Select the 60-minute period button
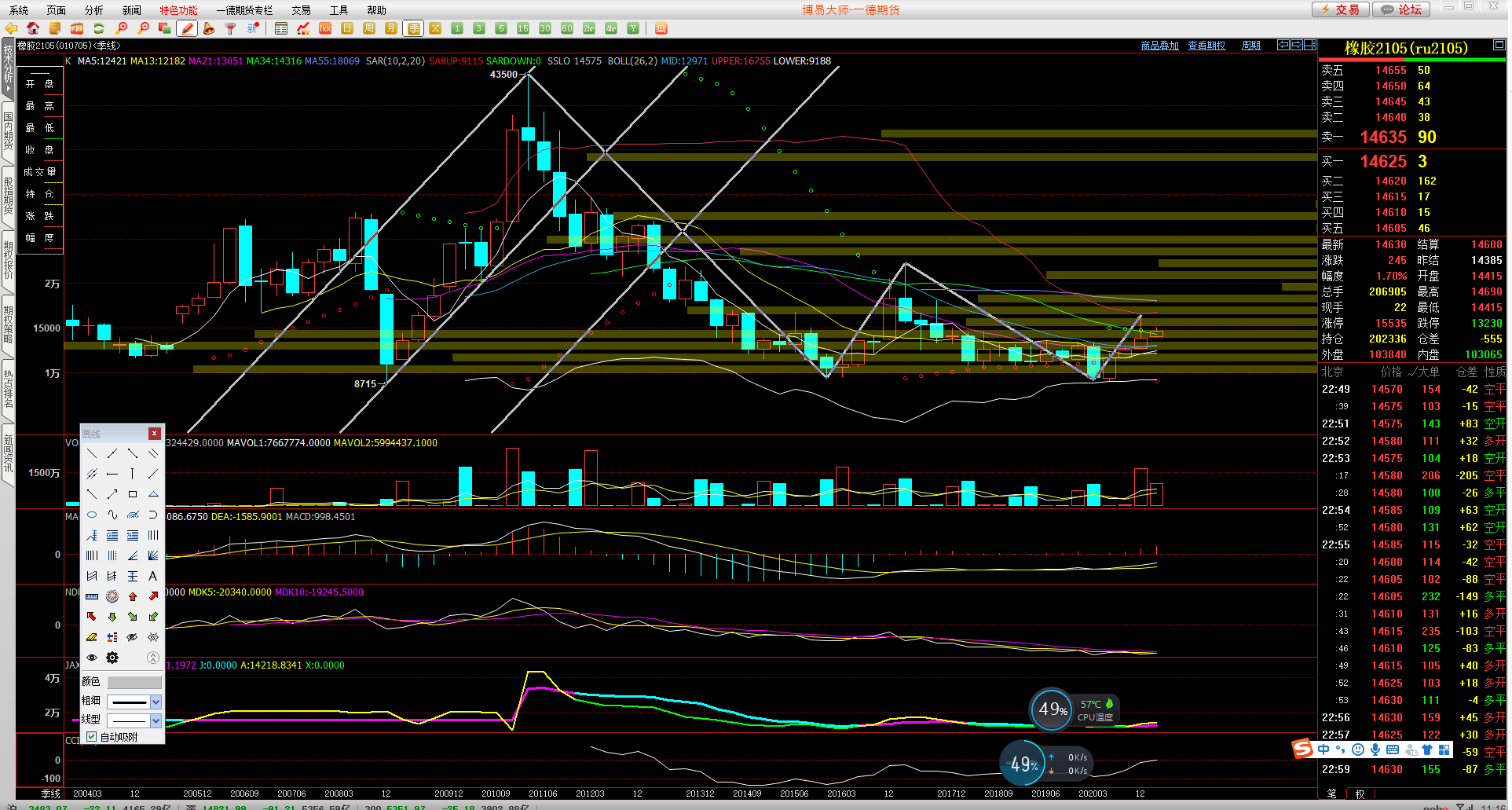Viewport: 1512px width, 810px height. 567,28
